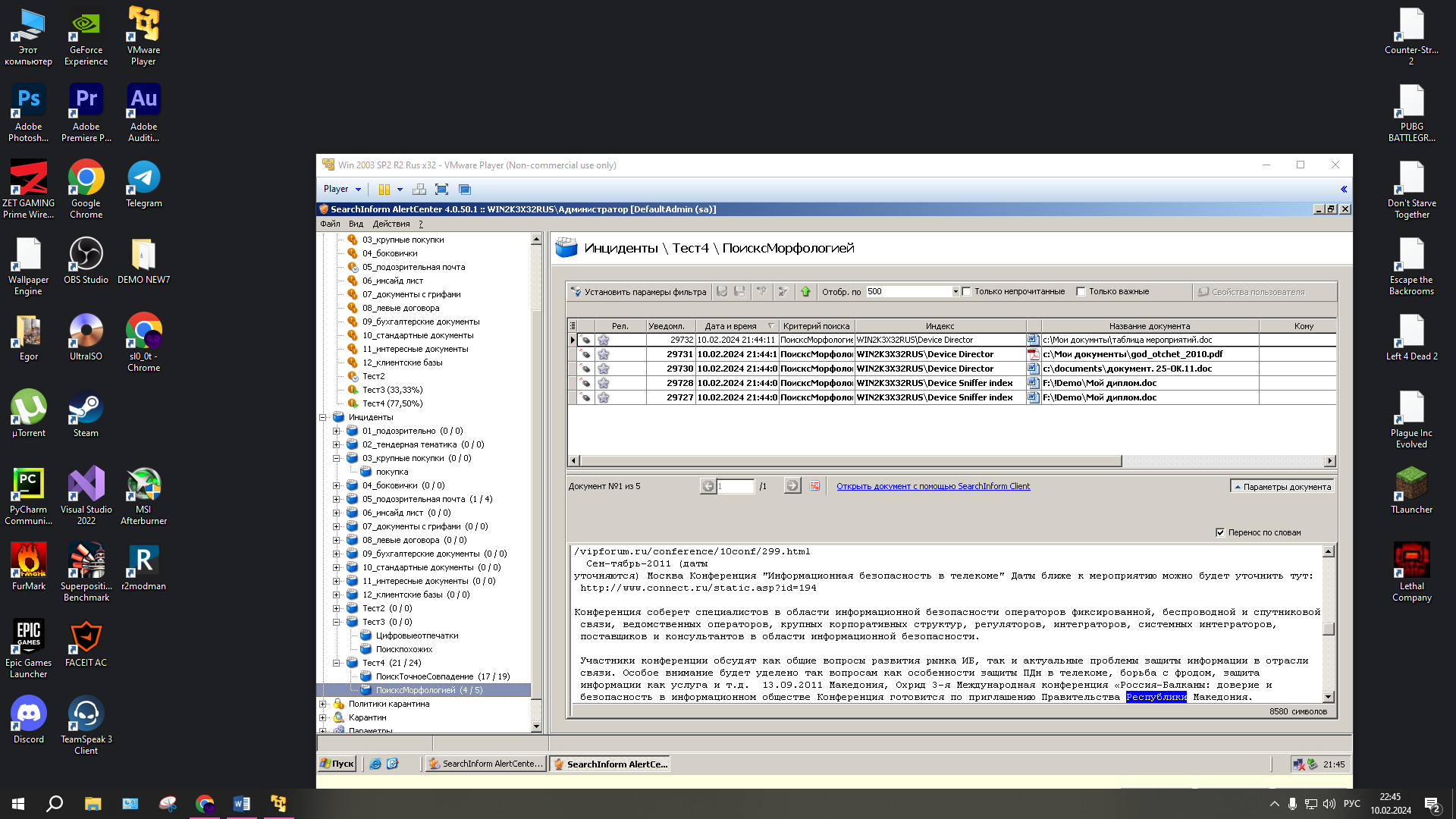This screenshot has width=1456, height=819.
Task: Open the Действия menu
Action: 391,224
